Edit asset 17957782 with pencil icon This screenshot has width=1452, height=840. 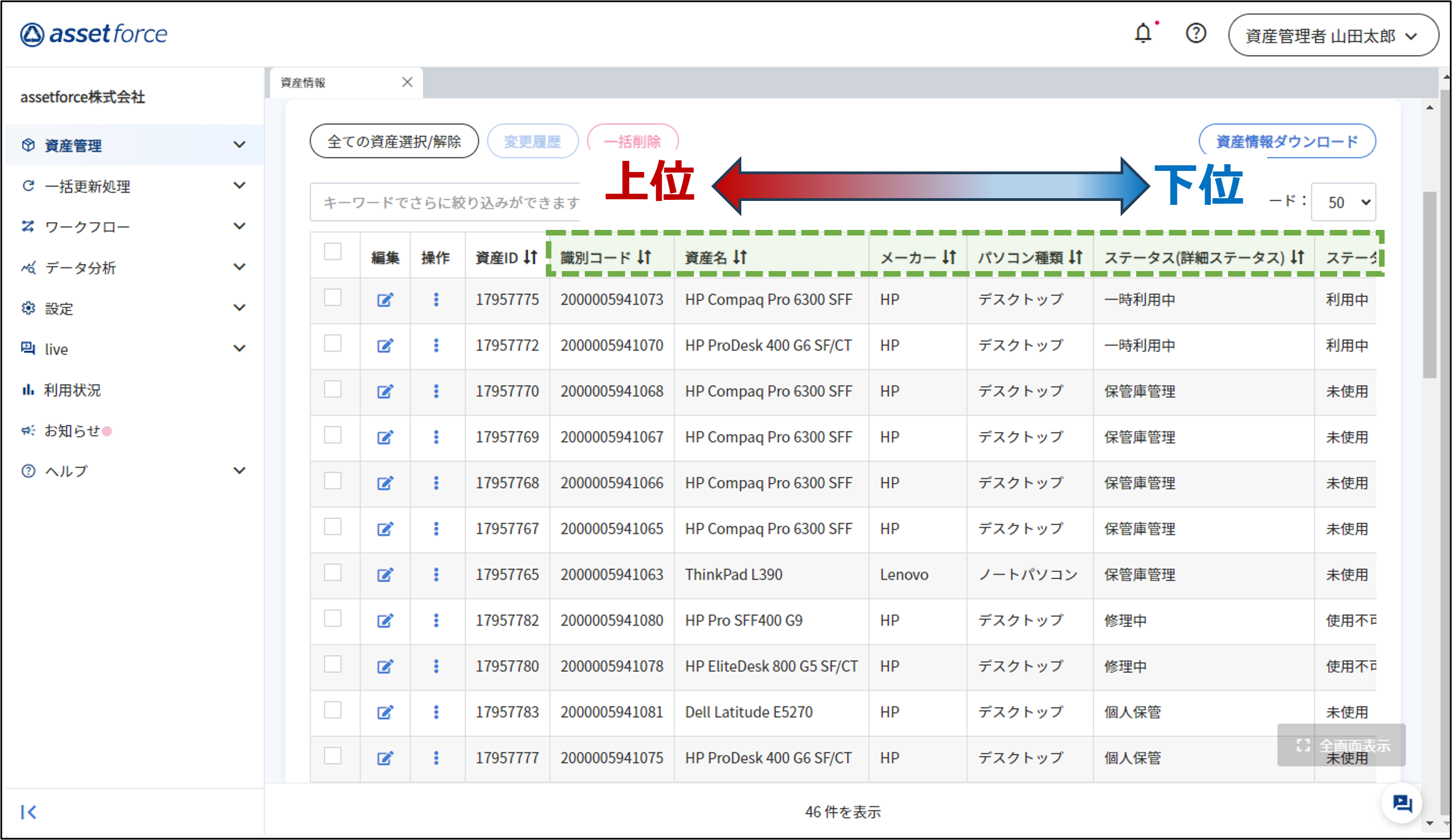385,621
